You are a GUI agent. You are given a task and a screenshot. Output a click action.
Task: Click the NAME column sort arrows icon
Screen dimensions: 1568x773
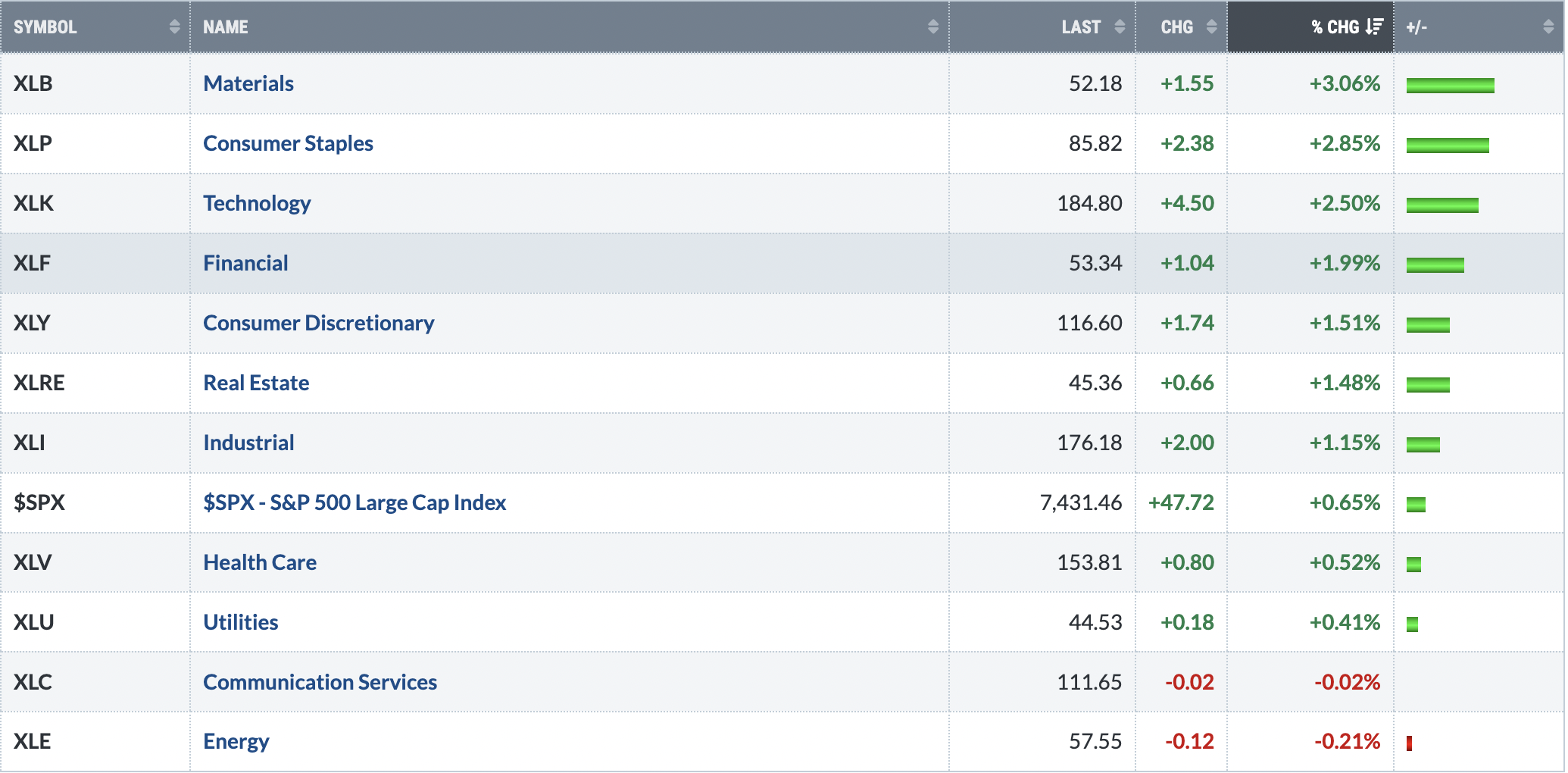coord(933,27)
